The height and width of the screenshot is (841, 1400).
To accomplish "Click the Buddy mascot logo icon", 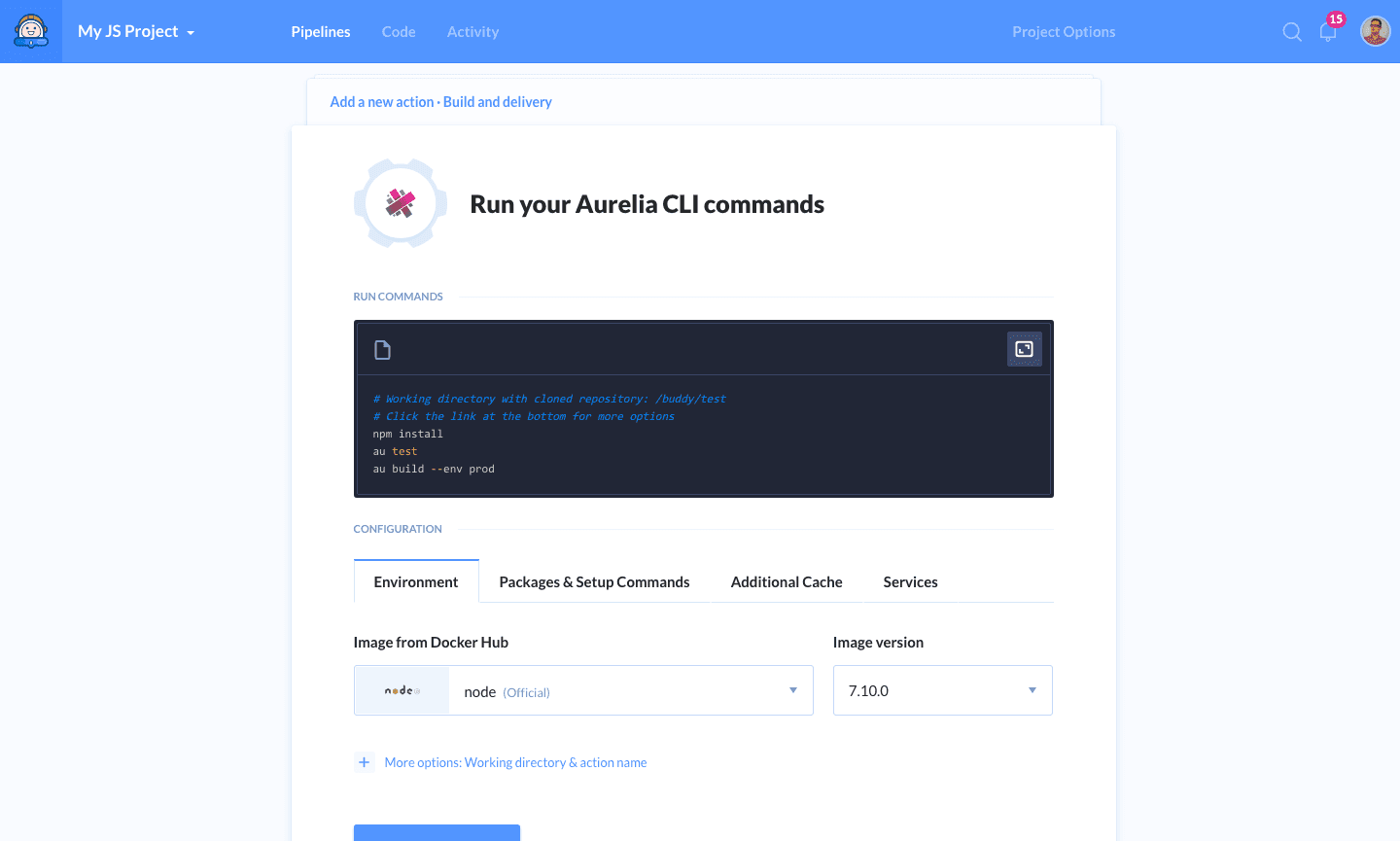I will 31,31.
